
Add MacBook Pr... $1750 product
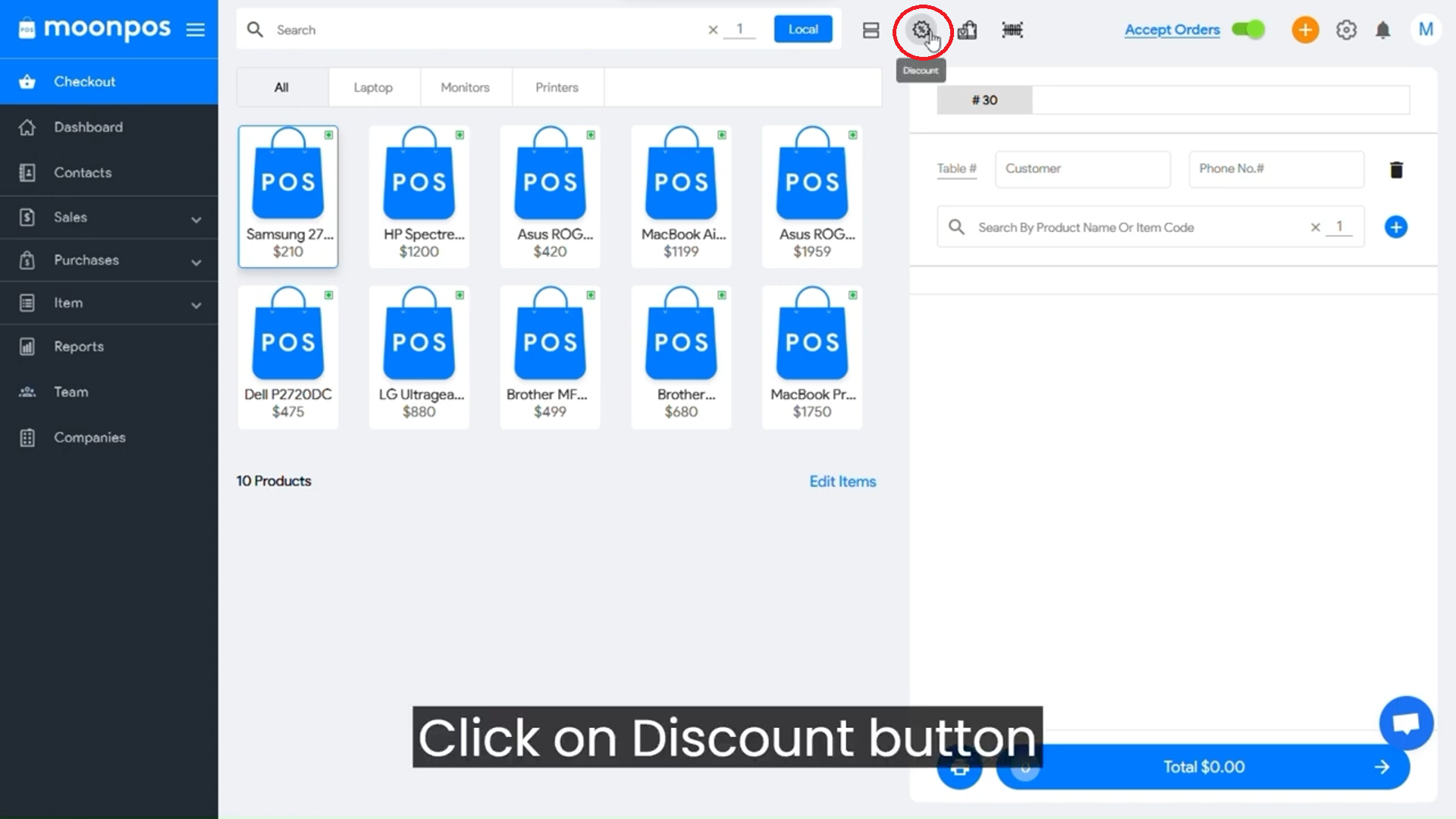[x=812, y=357]
